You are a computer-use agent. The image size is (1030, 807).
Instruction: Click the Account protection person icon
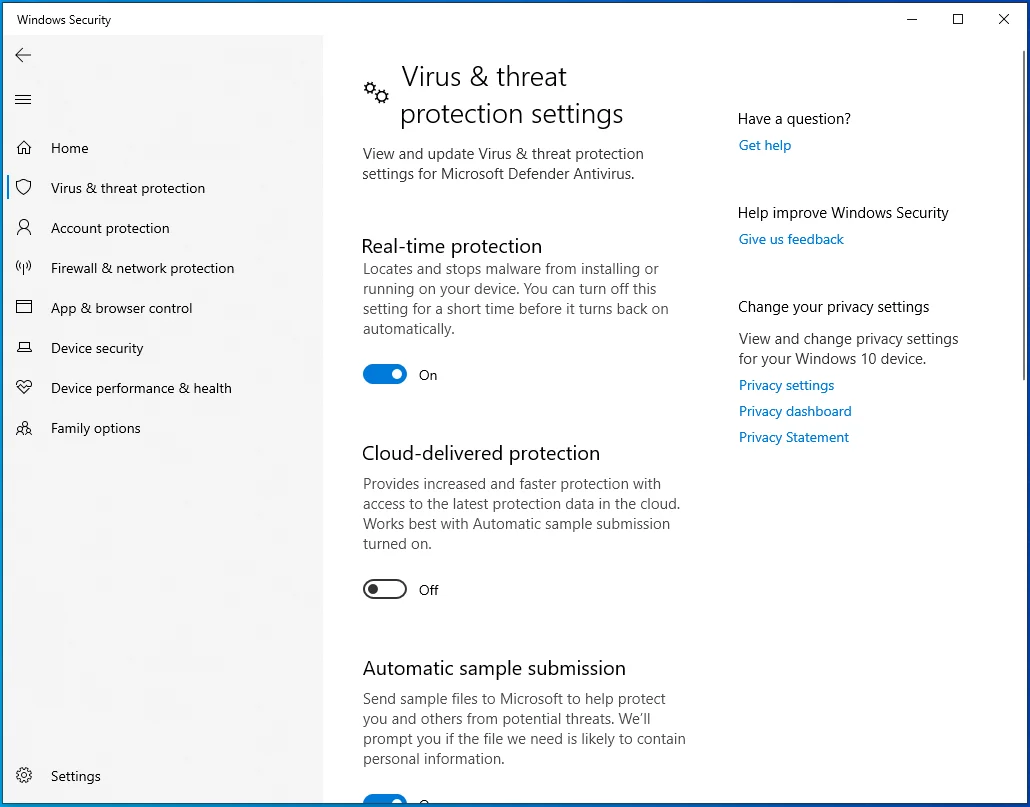pyautogui.click(x=24, y=228)
